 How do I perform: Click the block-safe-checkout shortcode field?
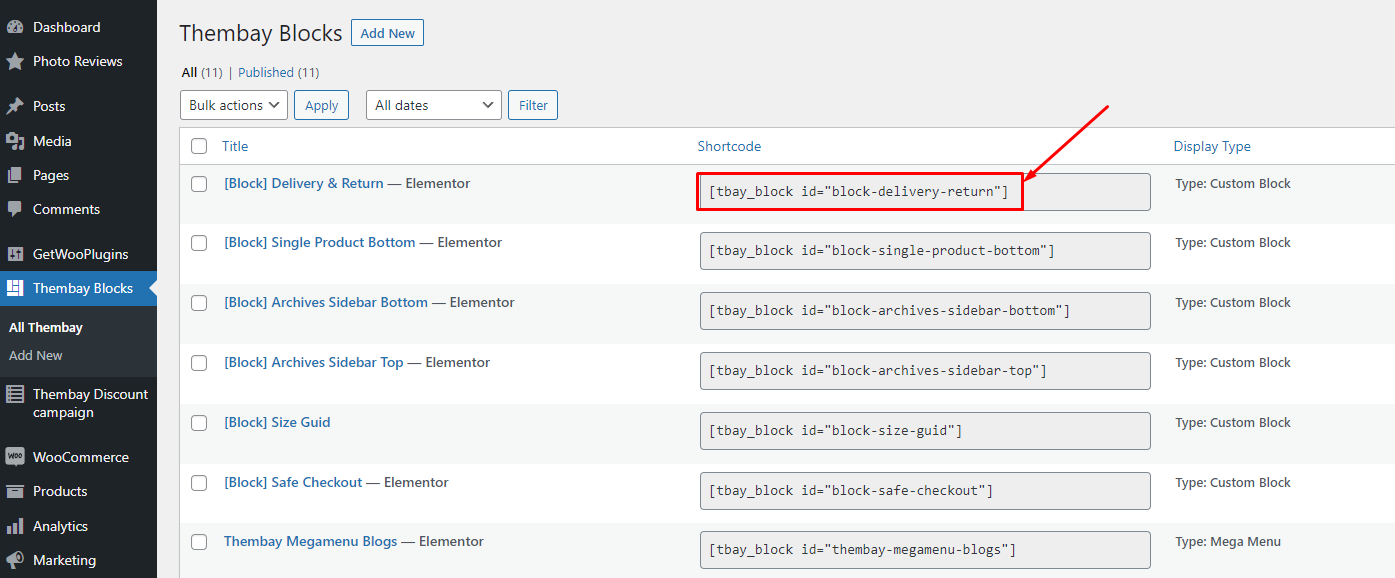pos(925,490)
